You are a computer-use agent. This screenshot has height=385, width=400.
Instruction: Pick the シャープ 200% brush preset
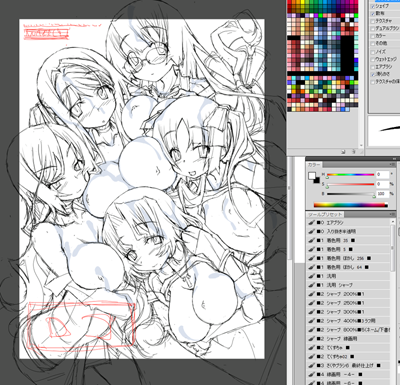(348, 294)
